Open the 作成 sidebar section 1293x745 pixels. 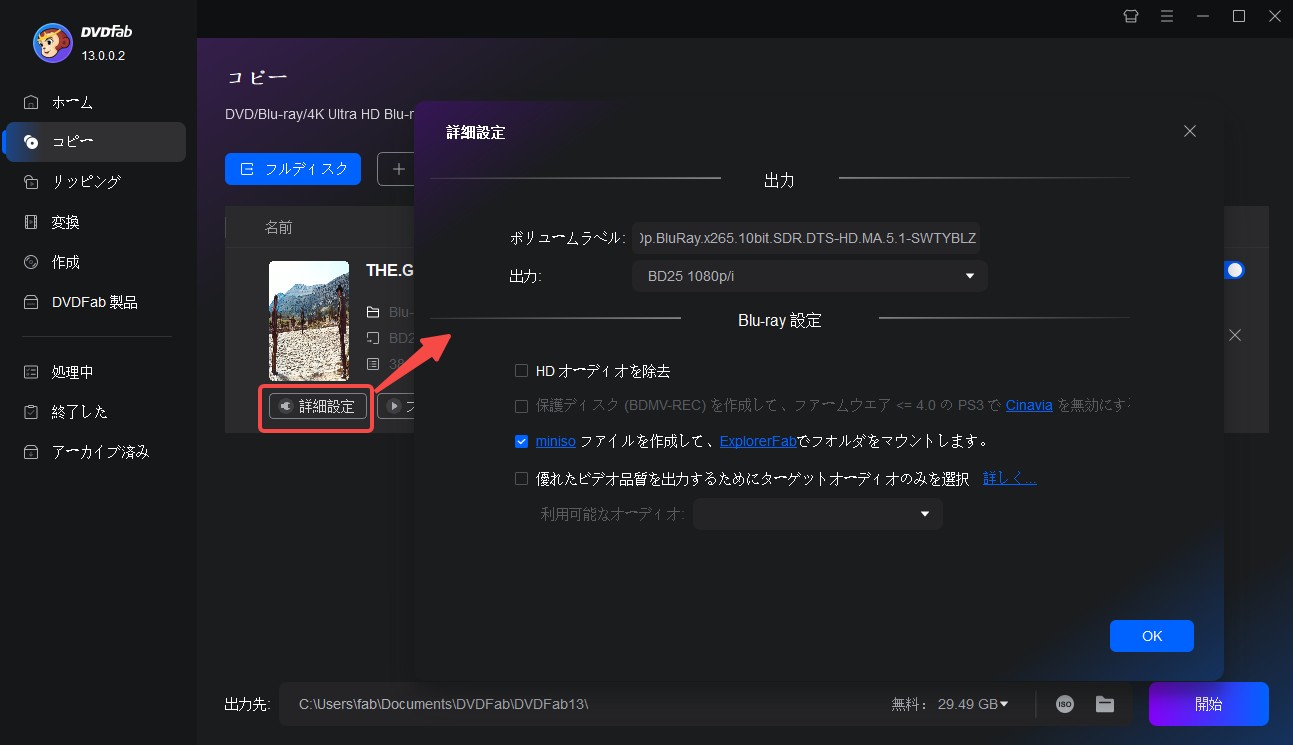pos(95,262)
